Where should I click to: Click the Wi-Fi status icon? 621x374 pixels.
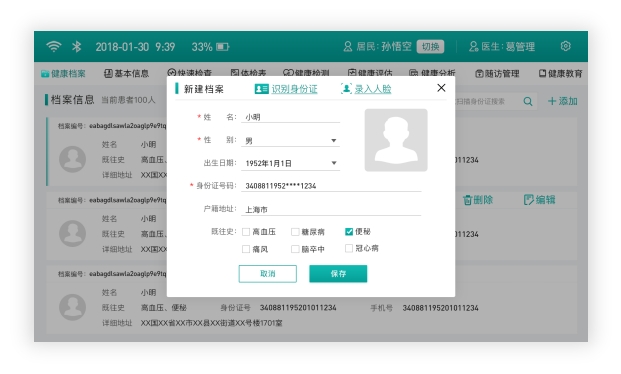[x=53, y=46]
